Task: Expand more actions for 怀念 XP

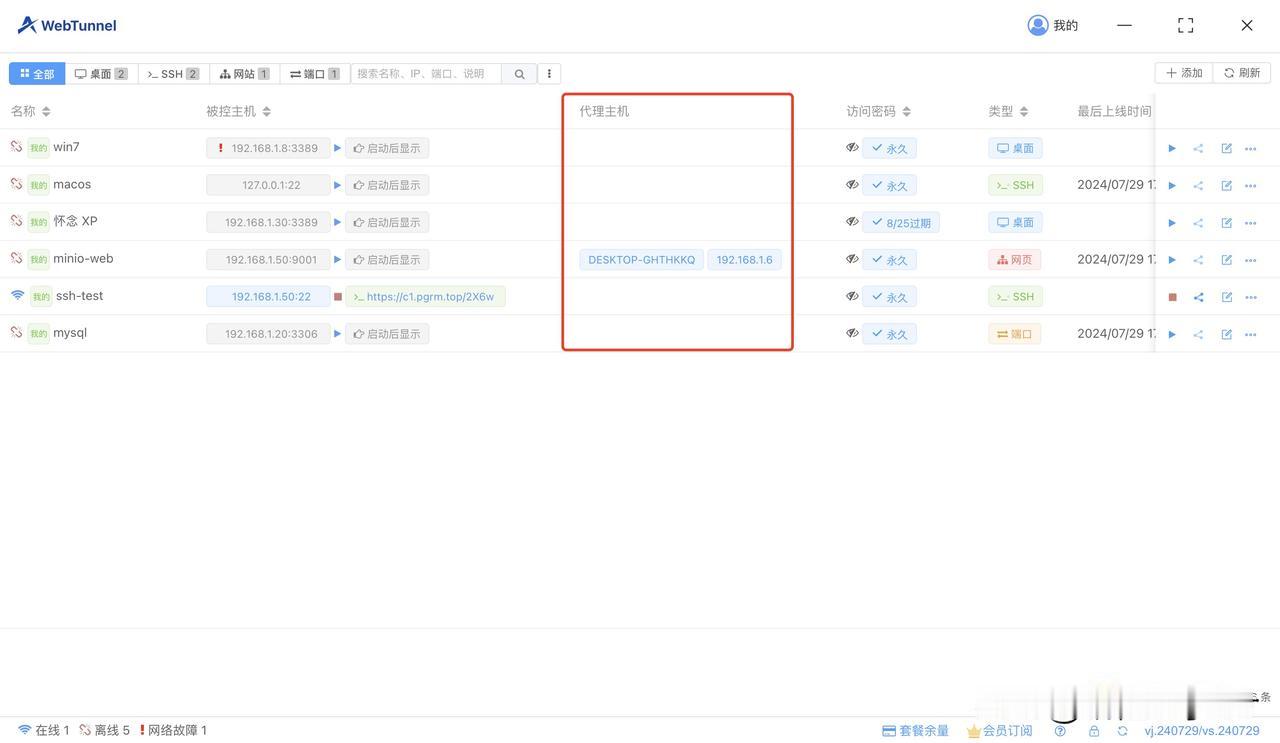Action: (x=1251, y=223)
